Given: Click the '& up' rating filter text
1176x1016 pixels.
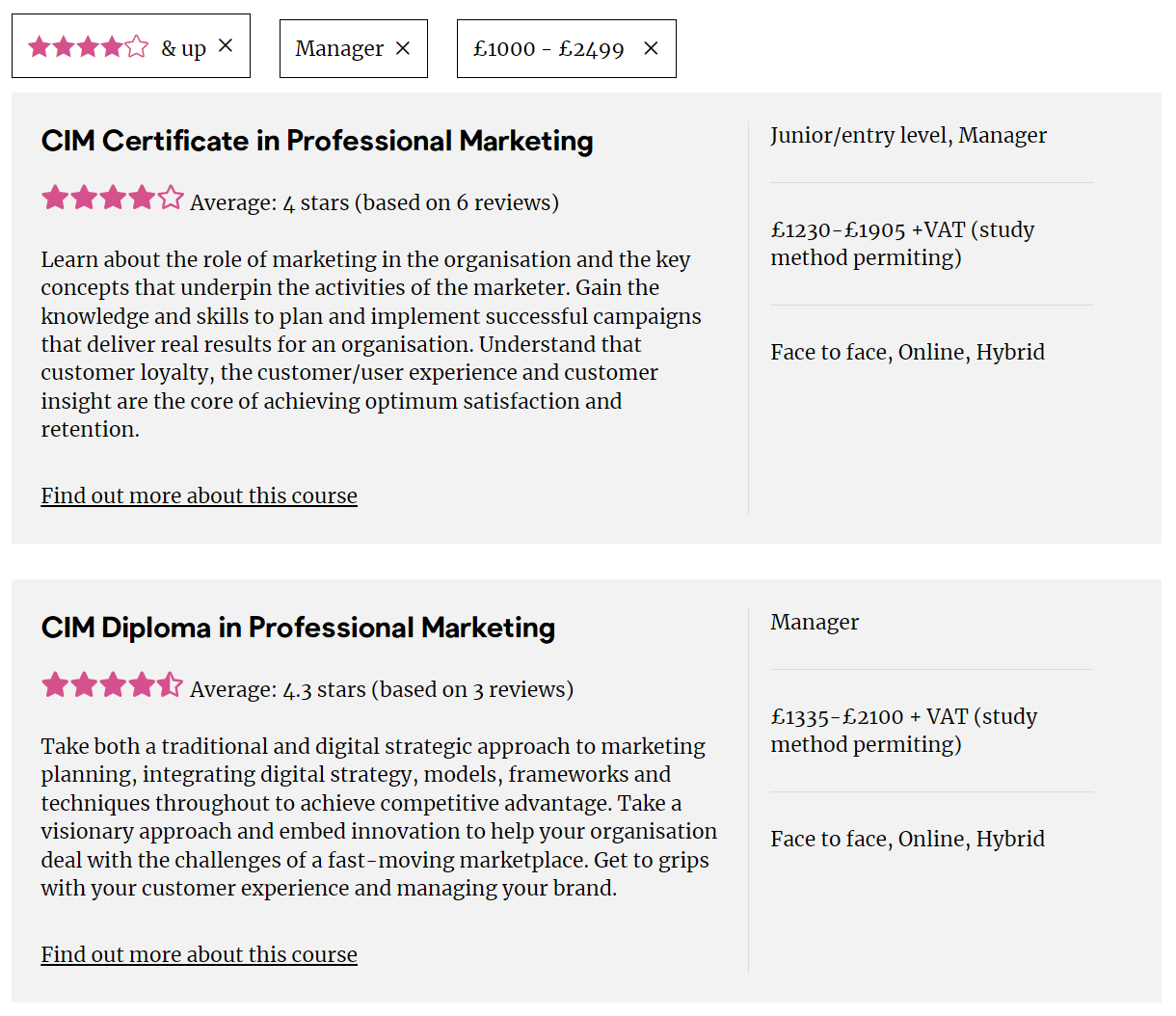Looking at the screenshot, I should (183, 47).
